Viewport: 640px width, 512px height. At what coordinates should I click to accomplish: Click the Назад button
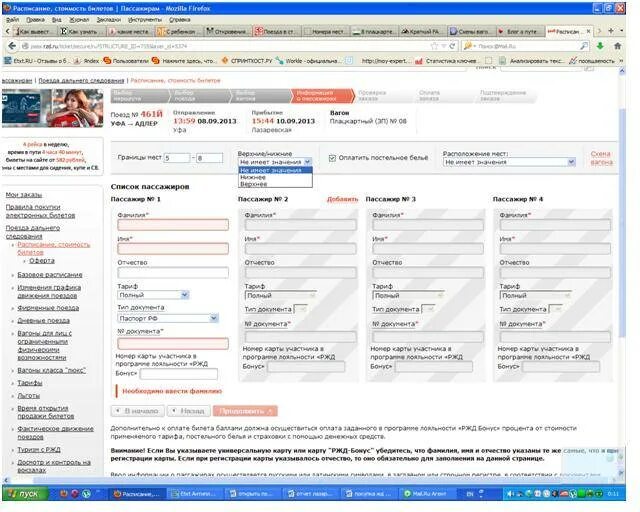coord(189,411)
